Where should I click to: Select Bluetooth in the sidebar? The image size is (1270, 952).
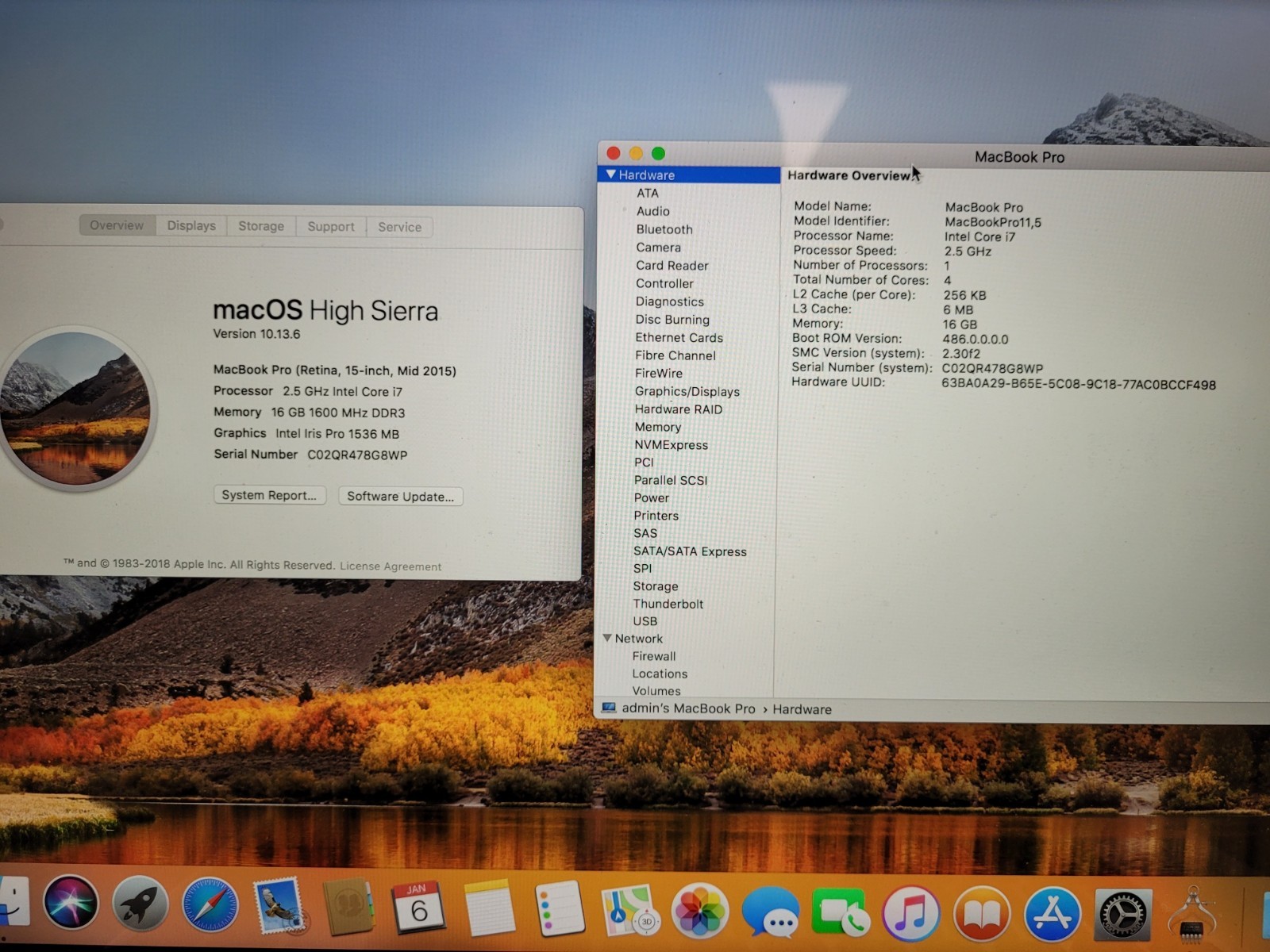(x=664, y=229)
